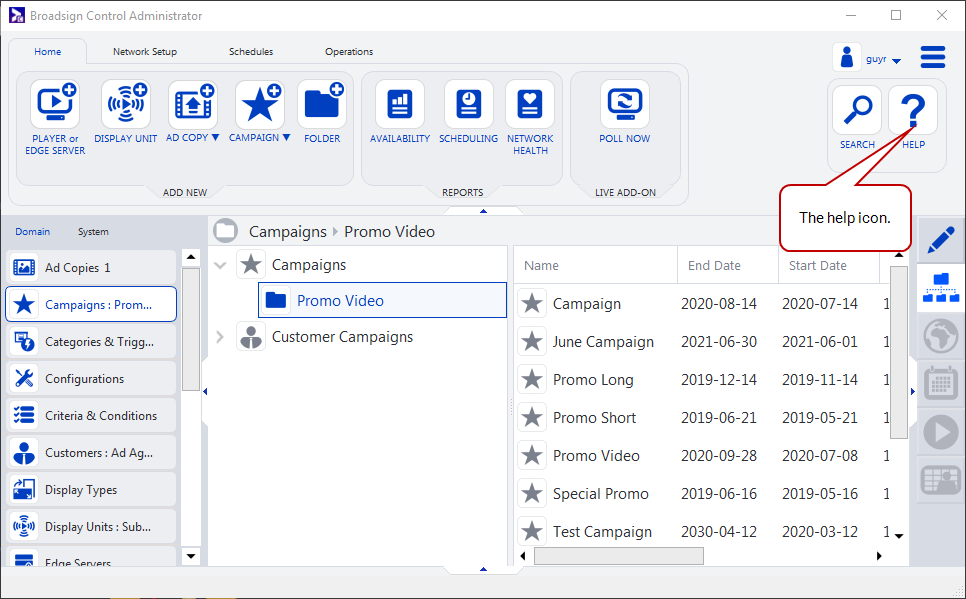Expand the right side panel arrow
The height and width of the screenshot is (599, 966).
click(x=912, y=391)
